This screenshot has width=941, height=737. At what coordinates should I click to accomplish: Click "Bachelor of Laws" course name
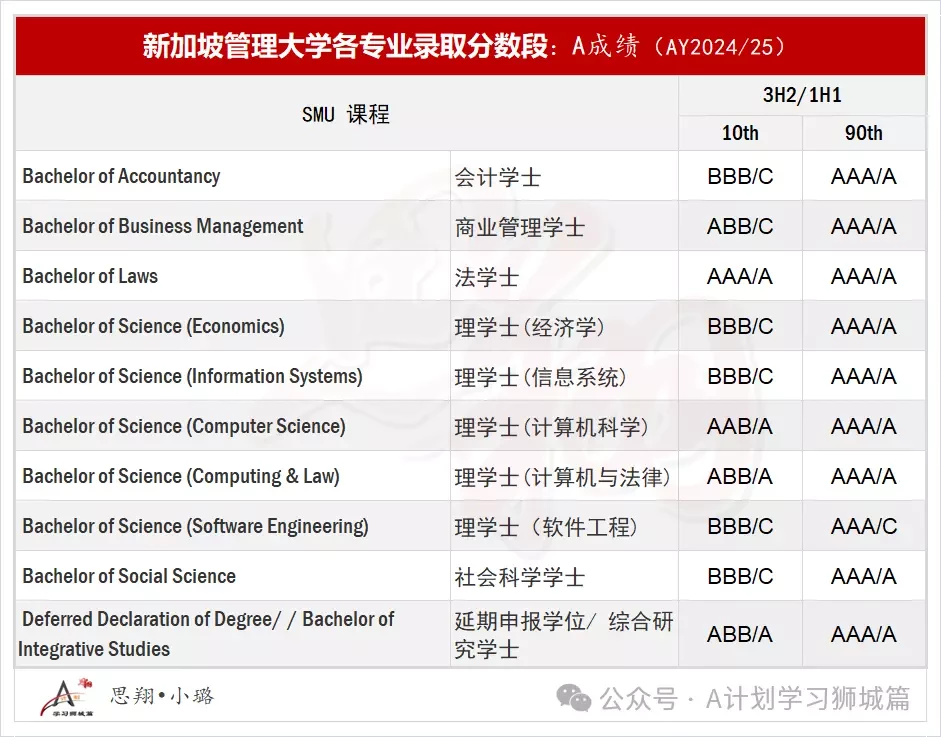click(90, 276)
